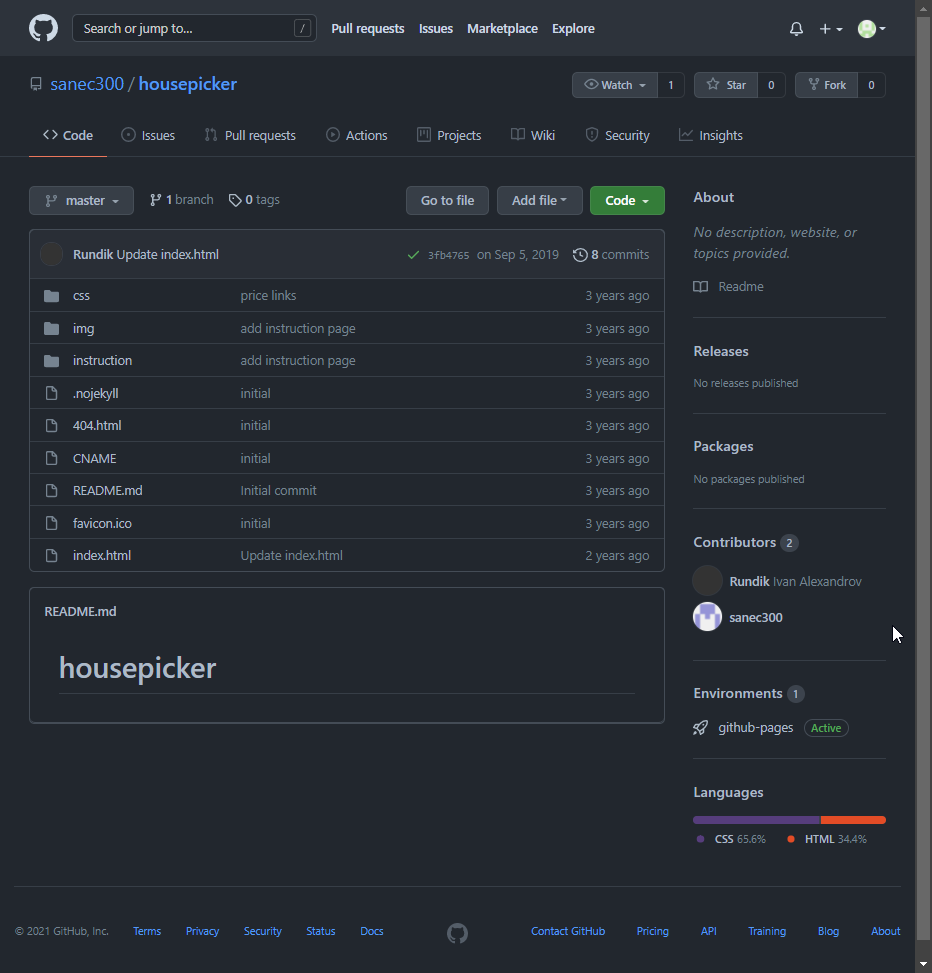Expand the green Code dropdown
Viewport: 932px width, 973px height.
[627, 200]
